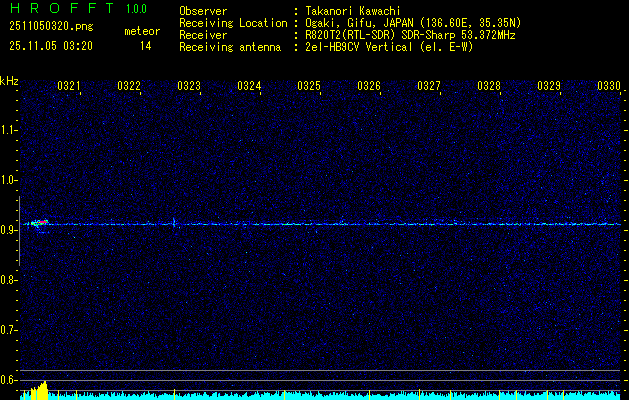The width and height of the screenshot is (629, 400).
Task: Click the 1.0 frequency axis label
Action: point(8,180)
